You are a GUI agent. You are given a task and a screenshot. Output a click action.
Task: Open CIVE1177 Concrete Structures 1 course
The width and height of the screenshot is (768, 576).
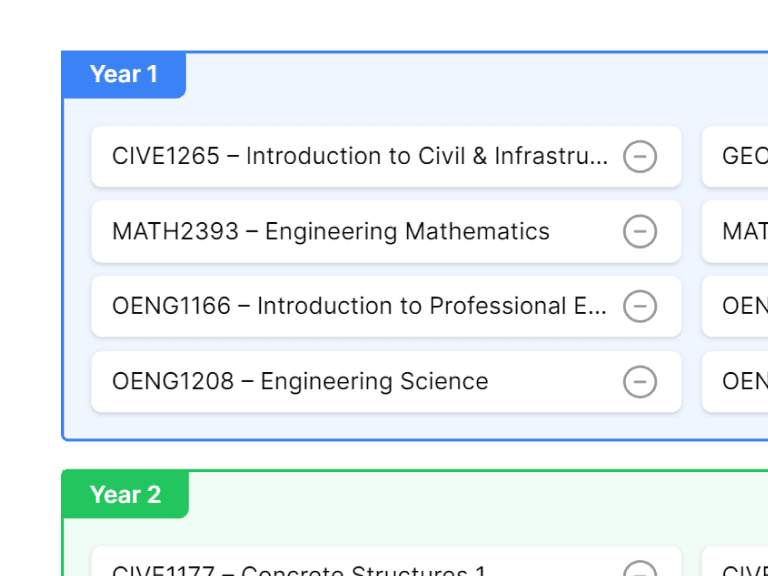(299, 570)
